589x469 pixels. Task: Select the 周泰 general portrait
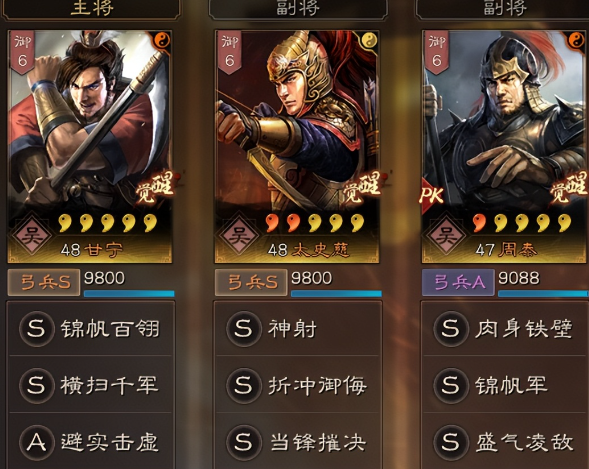[x=505, y=146]
